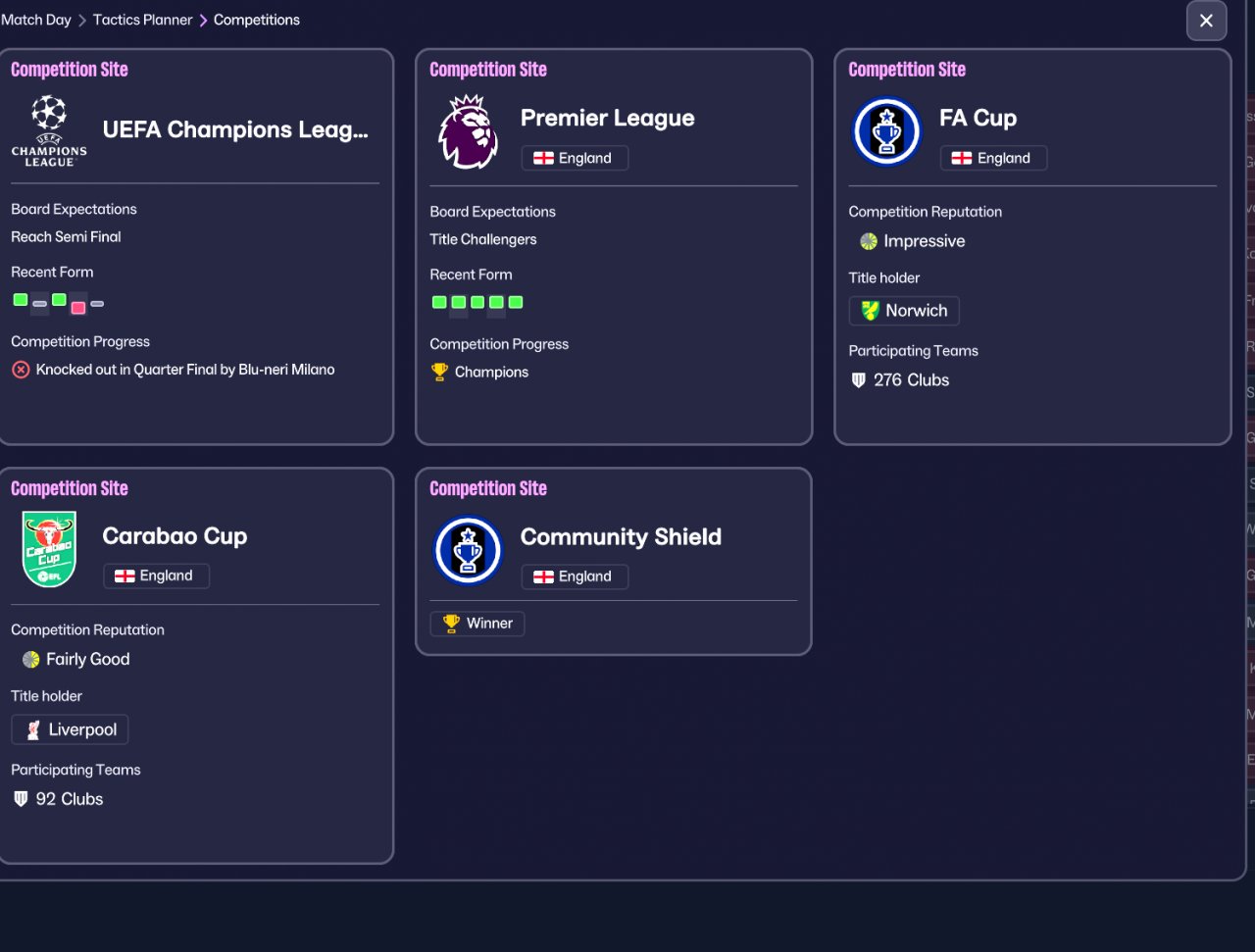Click England nation tag under Carabao Cup
This screenshot has width=1255, height=952.
coord(156,576)
